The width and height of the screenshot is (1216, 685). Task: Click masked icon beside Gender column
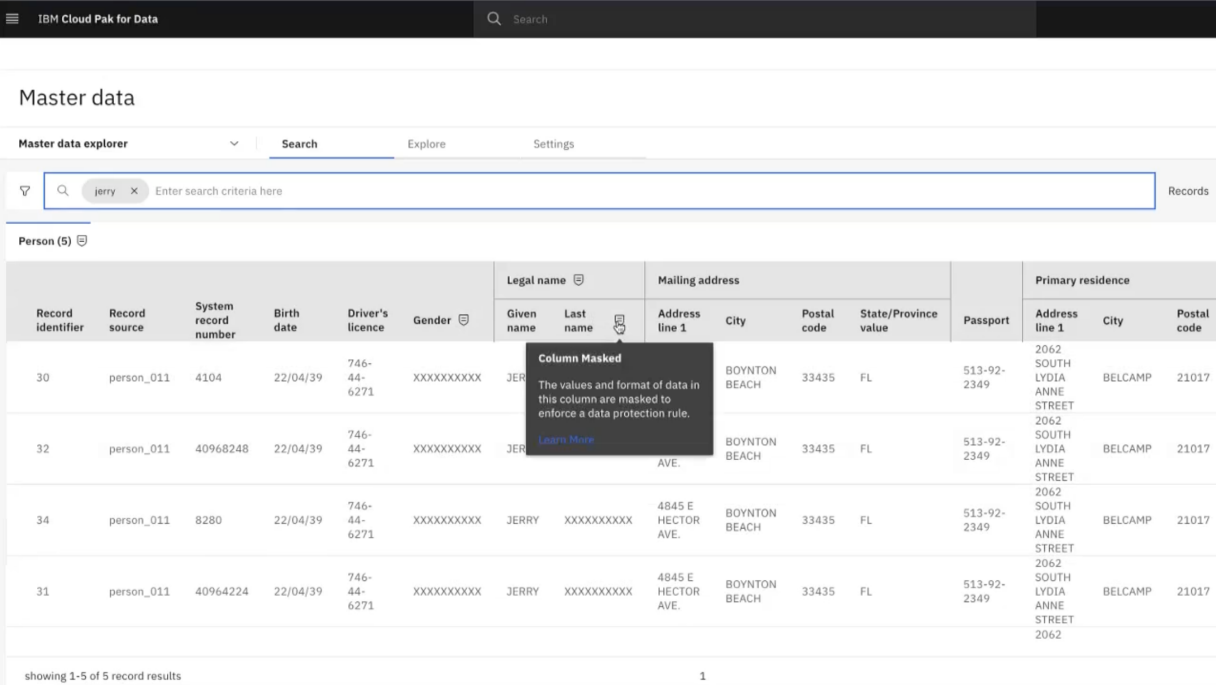click(463, 320)
